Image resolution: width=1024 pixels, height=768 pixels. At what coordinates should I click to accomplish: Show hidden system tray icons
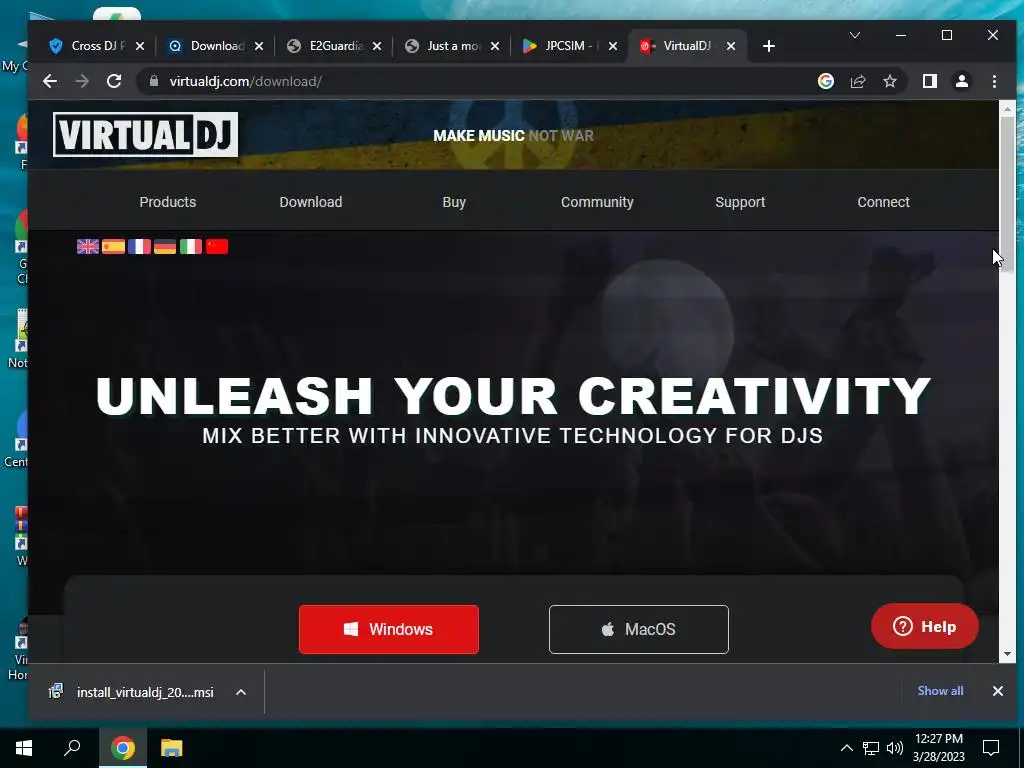846,748
